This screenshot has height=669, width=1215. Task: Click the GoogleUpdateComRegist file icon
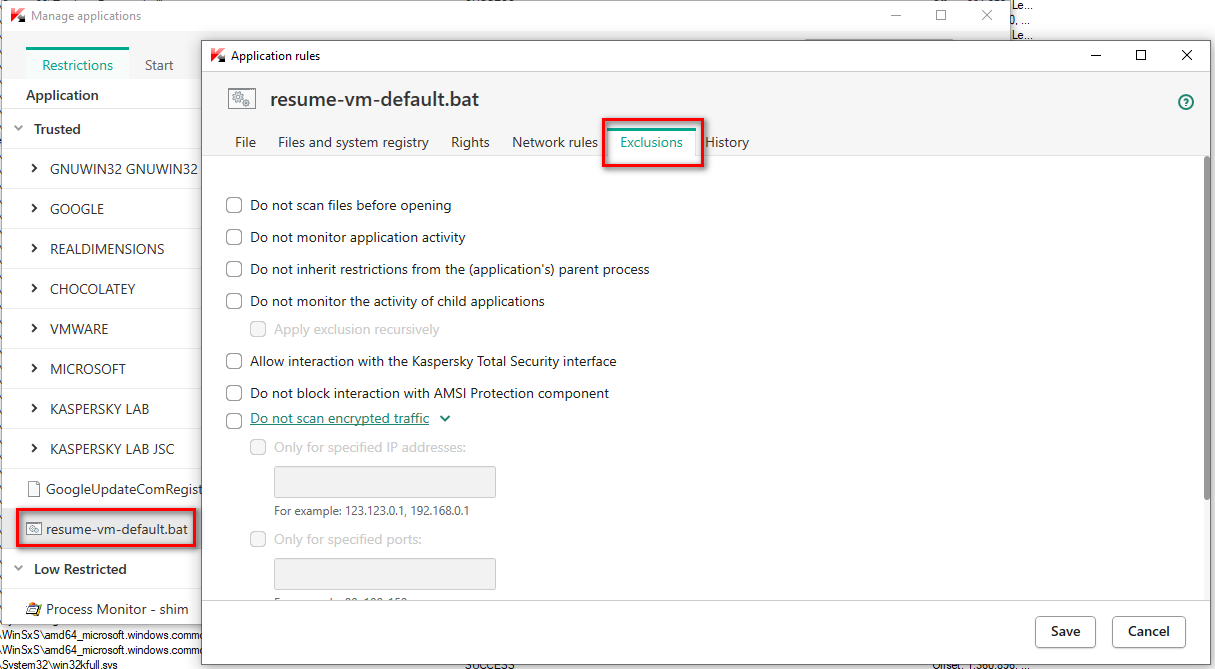[x=33, y=489]
